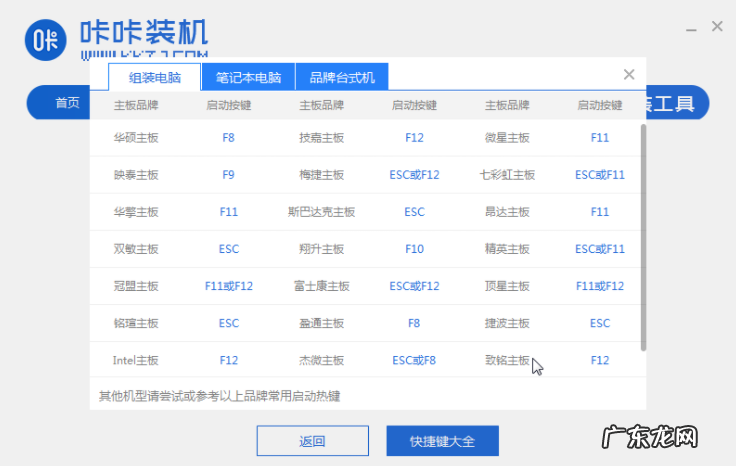Select the Intel主板 cell
The width and height of the screenshot is (736, 466).
(136, 360)
